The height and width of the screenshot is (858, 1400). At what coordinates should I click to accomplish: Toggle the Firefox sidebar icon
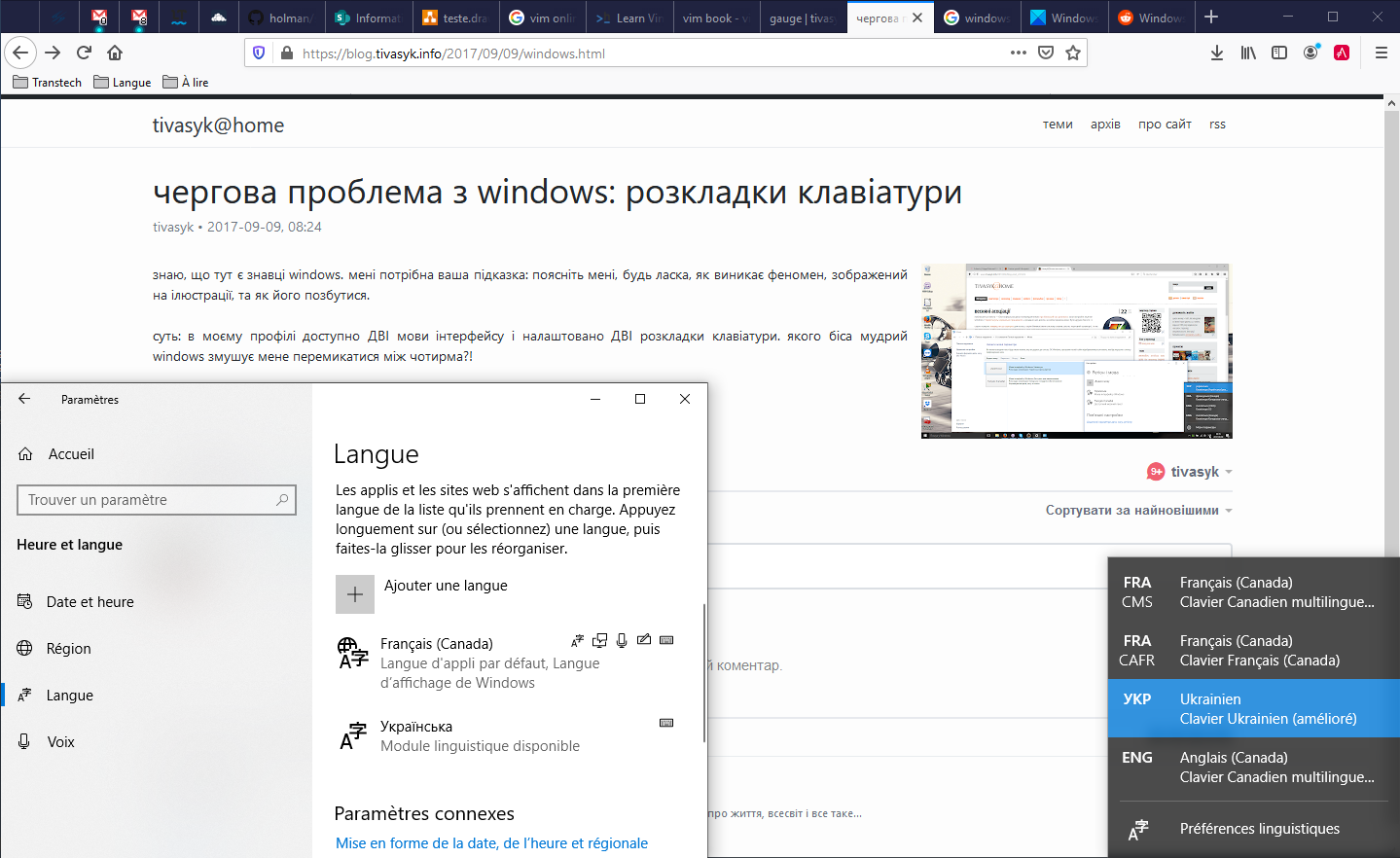tap(1279, 53)
